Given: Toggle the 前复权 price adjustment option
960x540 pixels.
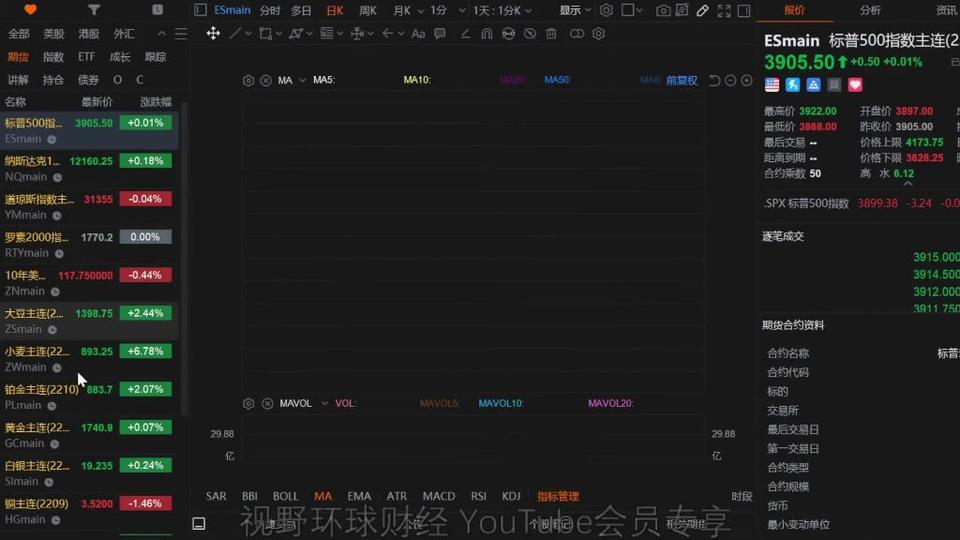Looking at the screenshot, I should [x=681, y=80].
